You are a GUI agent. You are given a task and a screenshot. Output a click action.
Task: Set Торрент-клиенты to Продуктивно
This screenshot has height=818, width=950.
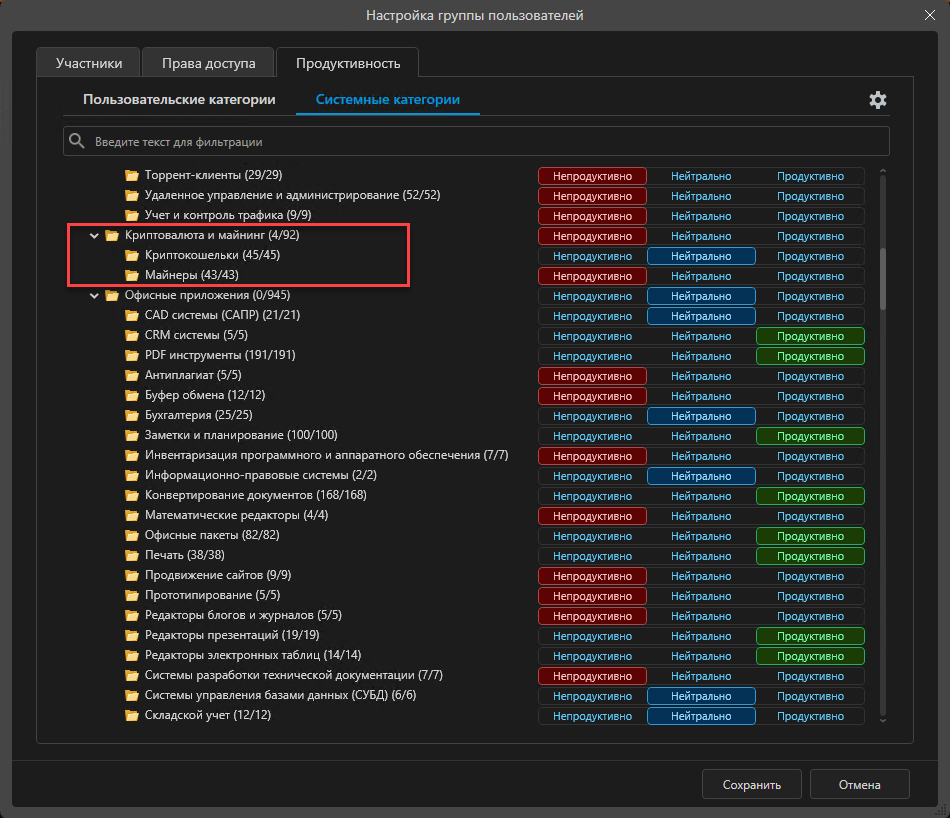tap(810, 176)
